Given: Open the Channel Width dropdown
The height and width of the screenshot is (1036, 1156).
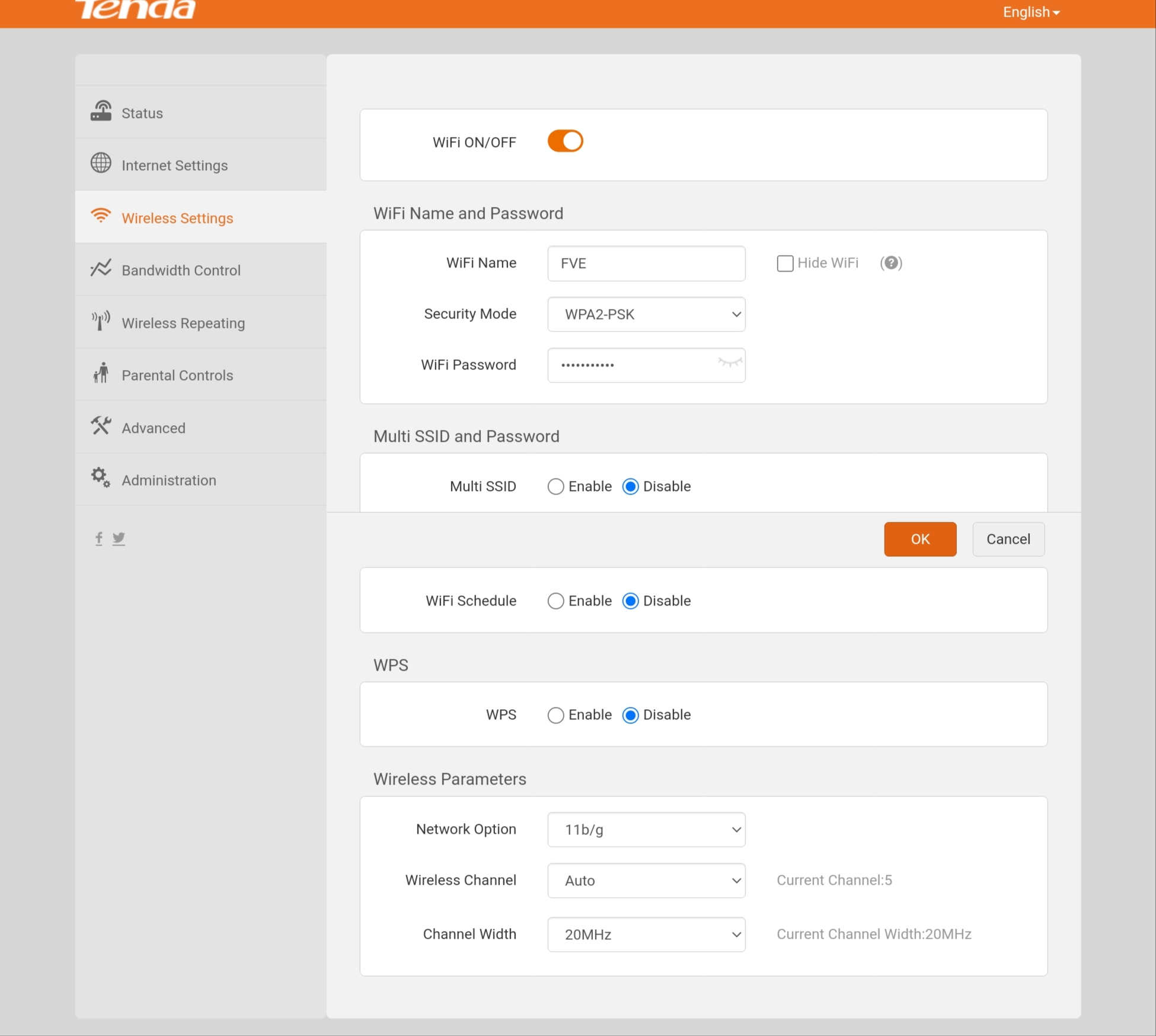Looking at the screenshot, I should [646, 935].
